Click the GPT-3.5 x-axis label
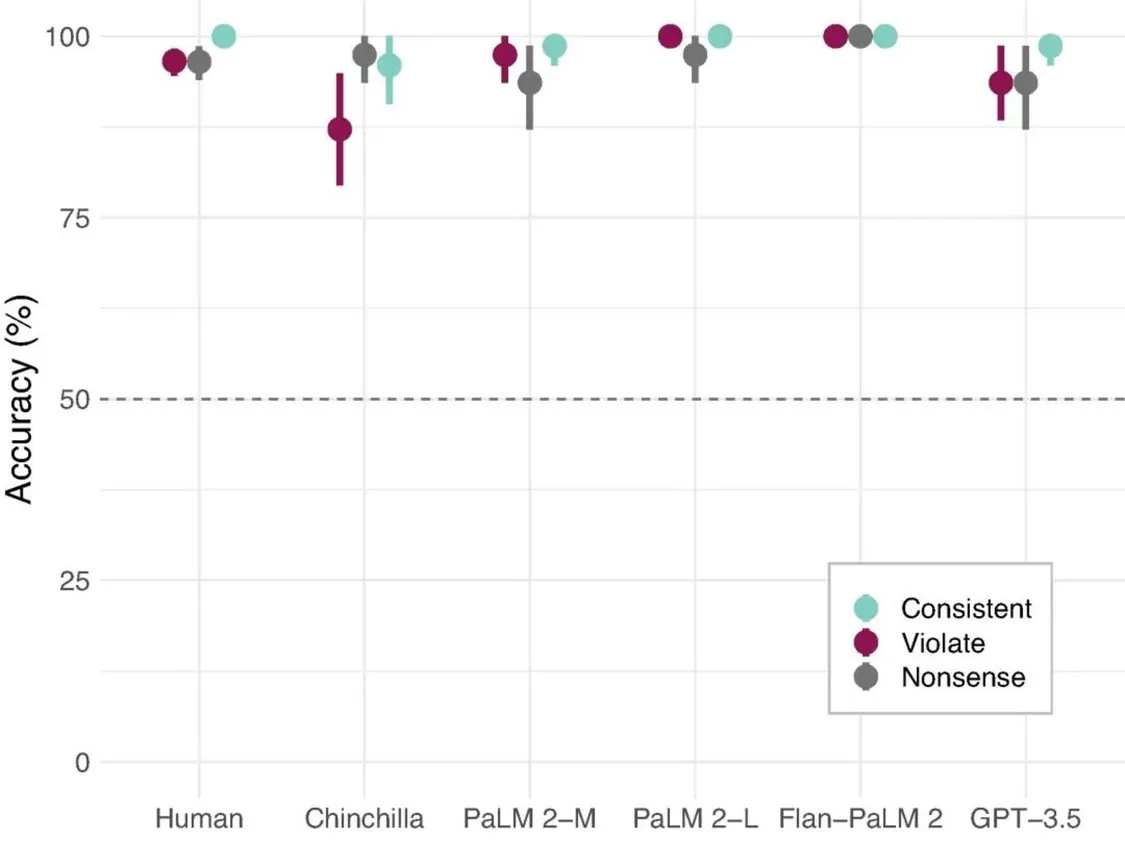This screenshot has width=1125, height=841. [x=1025, y=818]
